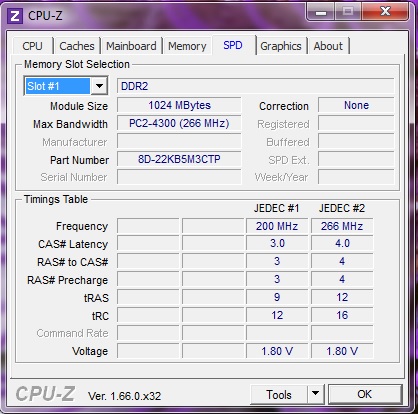Click the CAS# Latency 4.0 cell

point(342,243)
